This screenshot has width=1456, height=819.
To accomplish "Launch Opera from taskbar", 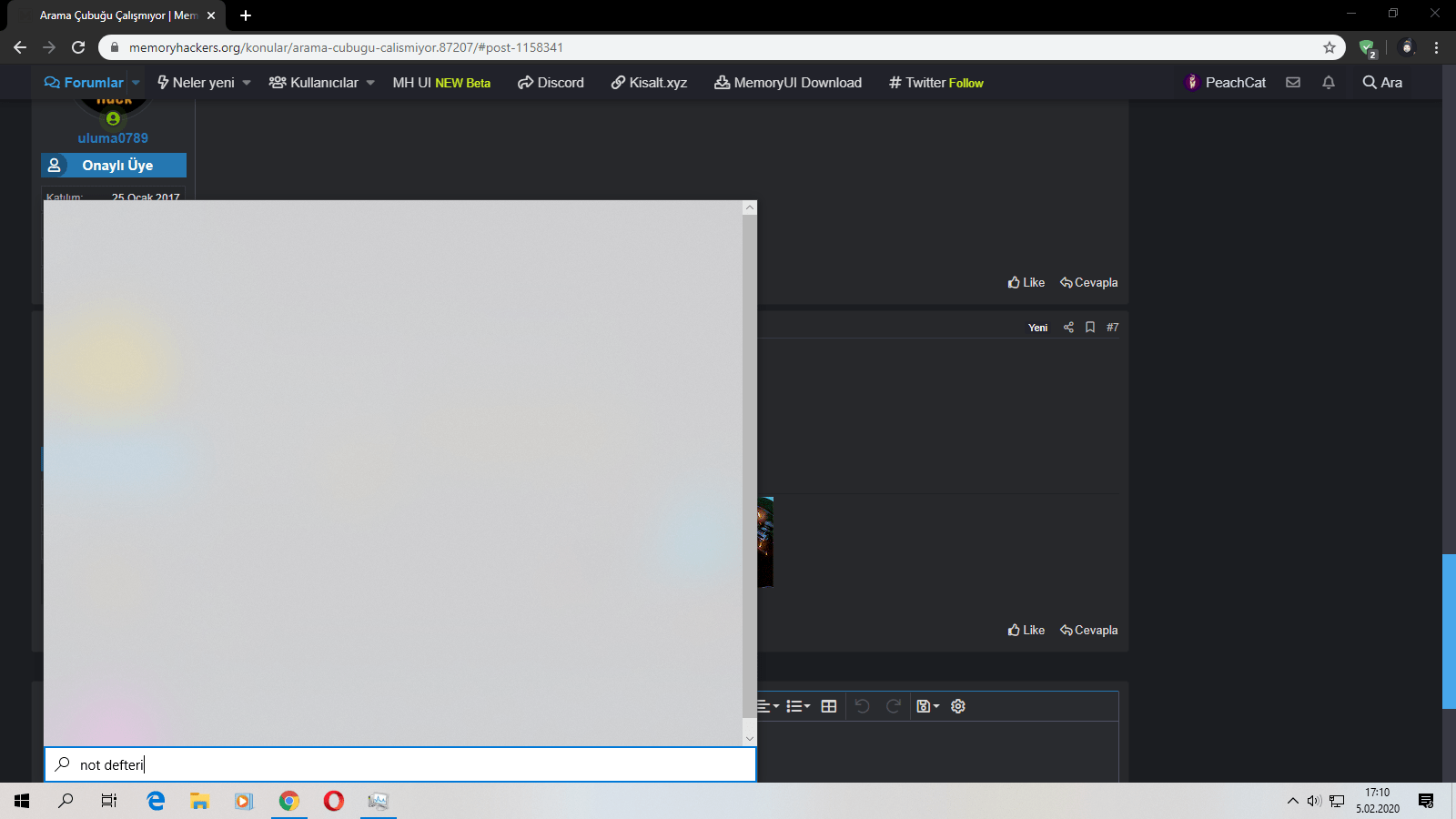I will click(x=334, y=801).
